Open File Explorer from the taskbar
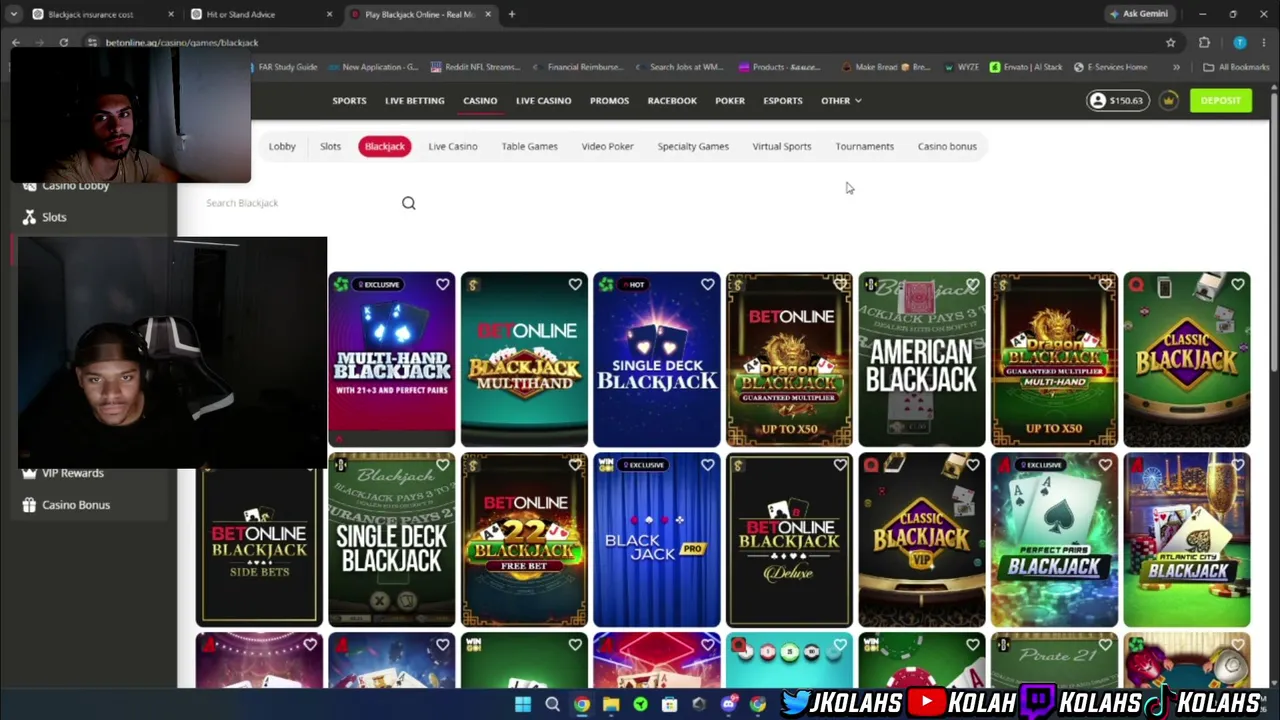The width and height of the screenshot is (1280, 720). (611, 705)
